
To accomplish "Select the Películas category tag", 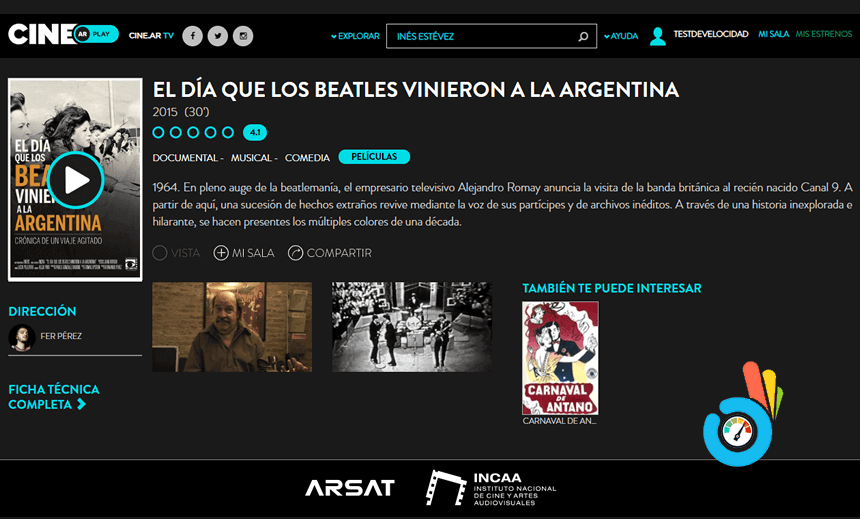I will coord(374,156).
